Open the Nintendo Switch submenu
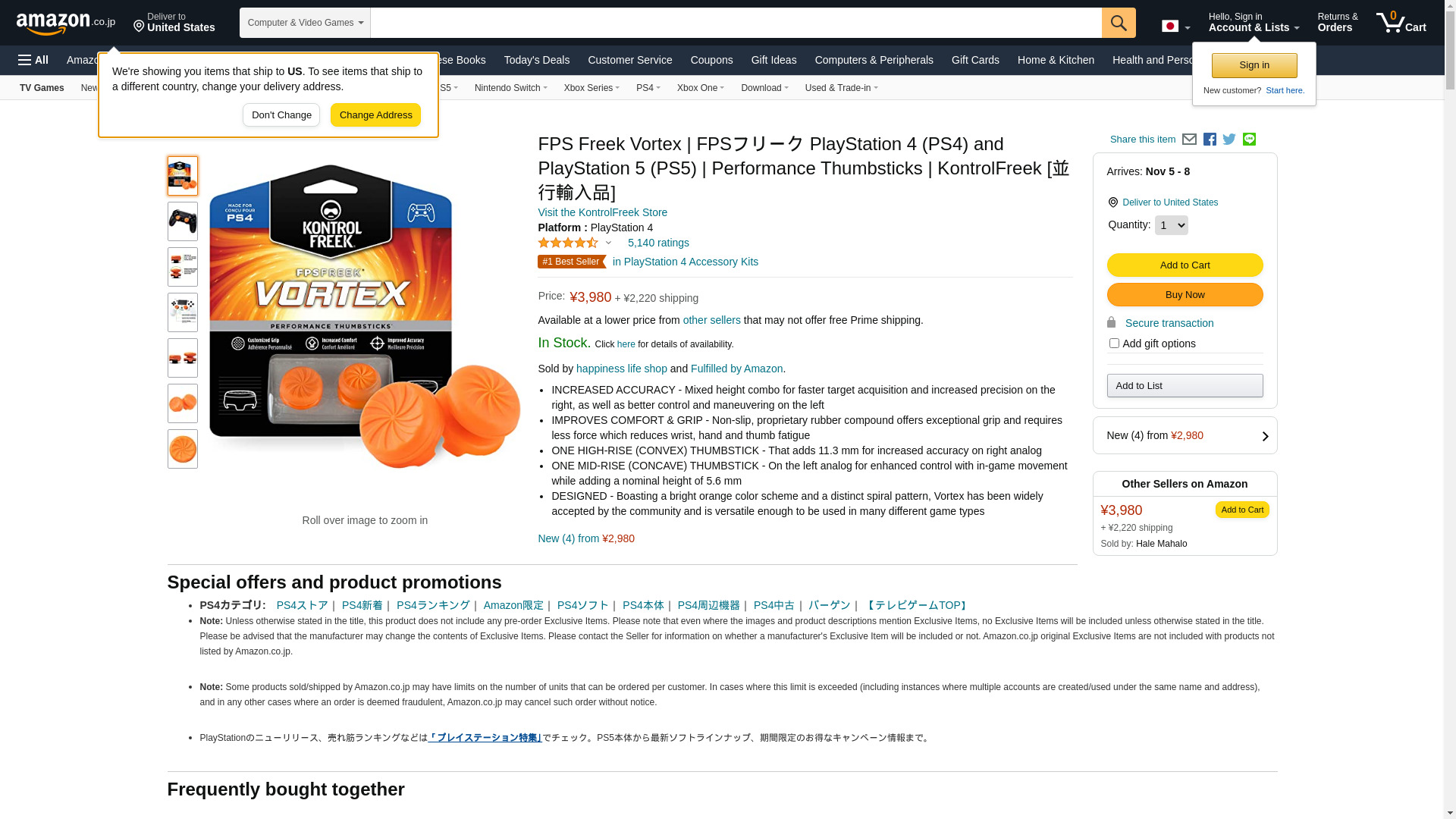1456x819 pixels. tap(510, 88)
